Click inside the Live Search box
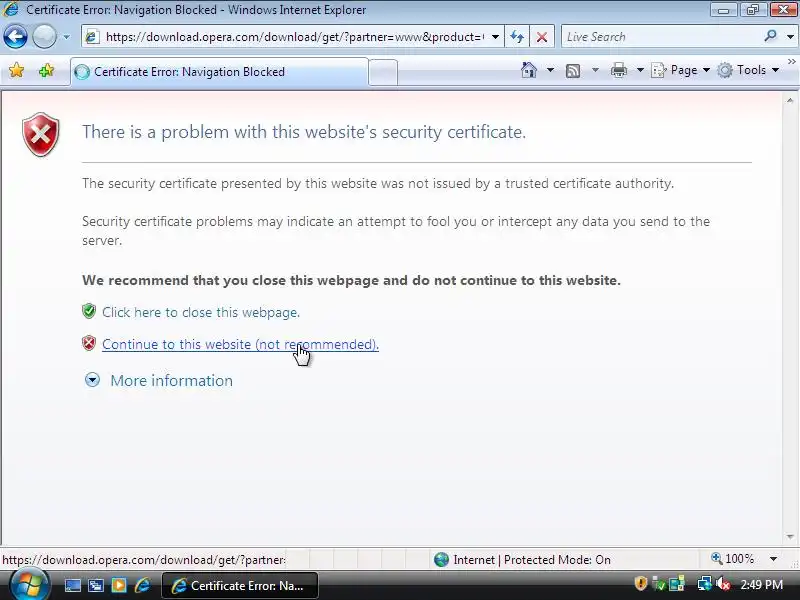 click(662, 37)
